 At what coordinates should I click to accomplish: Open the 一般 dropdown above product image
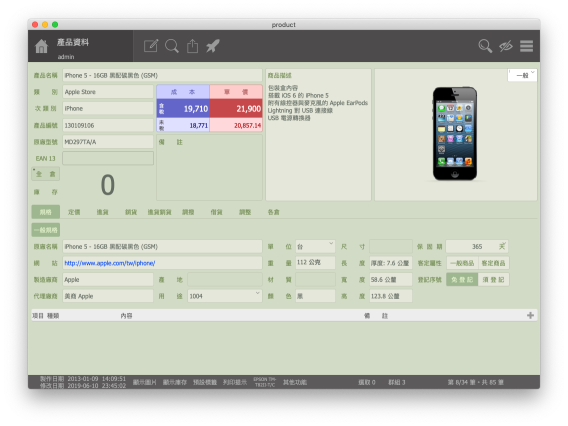pyautogui.click(x=522, y=75)
